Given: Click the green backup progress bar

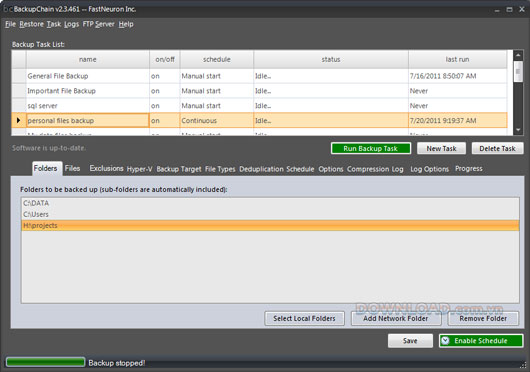Looking at the screenshot, I should (45, 362).
